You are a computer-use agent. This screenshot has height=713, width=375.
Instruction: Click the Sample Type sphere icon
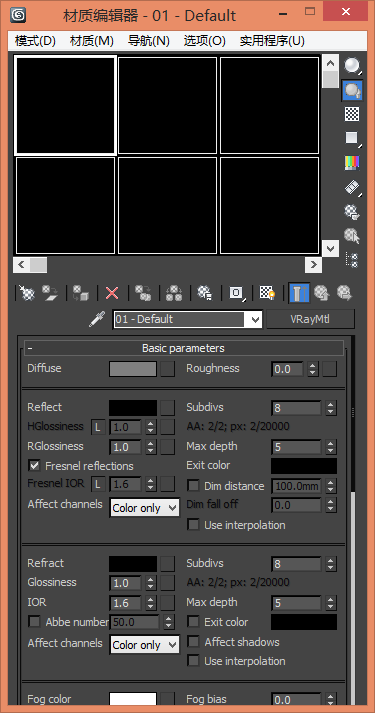(x=352, y=65)
